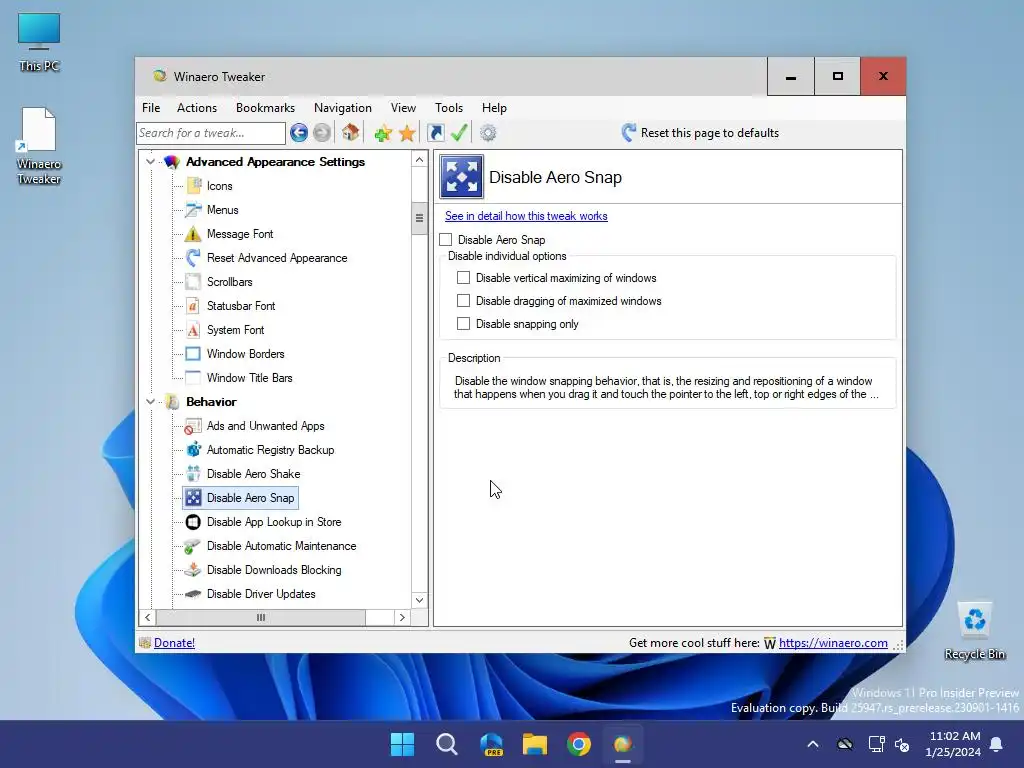This screenshot has height=768, width=1024.
Task: Click the large Disable Aero Snap header icon
Action: [x=461, y=176]
